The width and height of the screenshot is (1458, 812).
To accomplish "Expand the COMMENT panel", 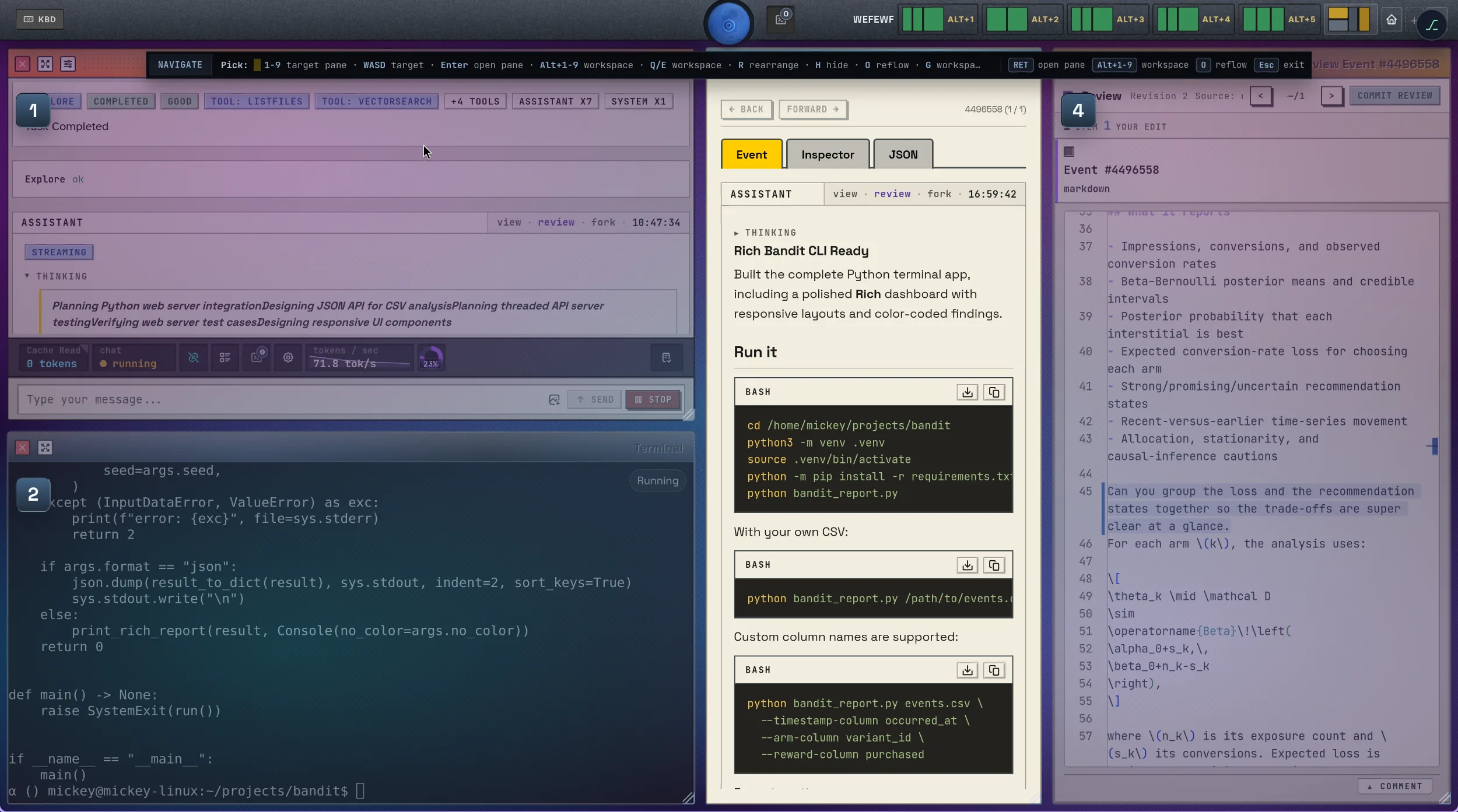I will 1395,786.
